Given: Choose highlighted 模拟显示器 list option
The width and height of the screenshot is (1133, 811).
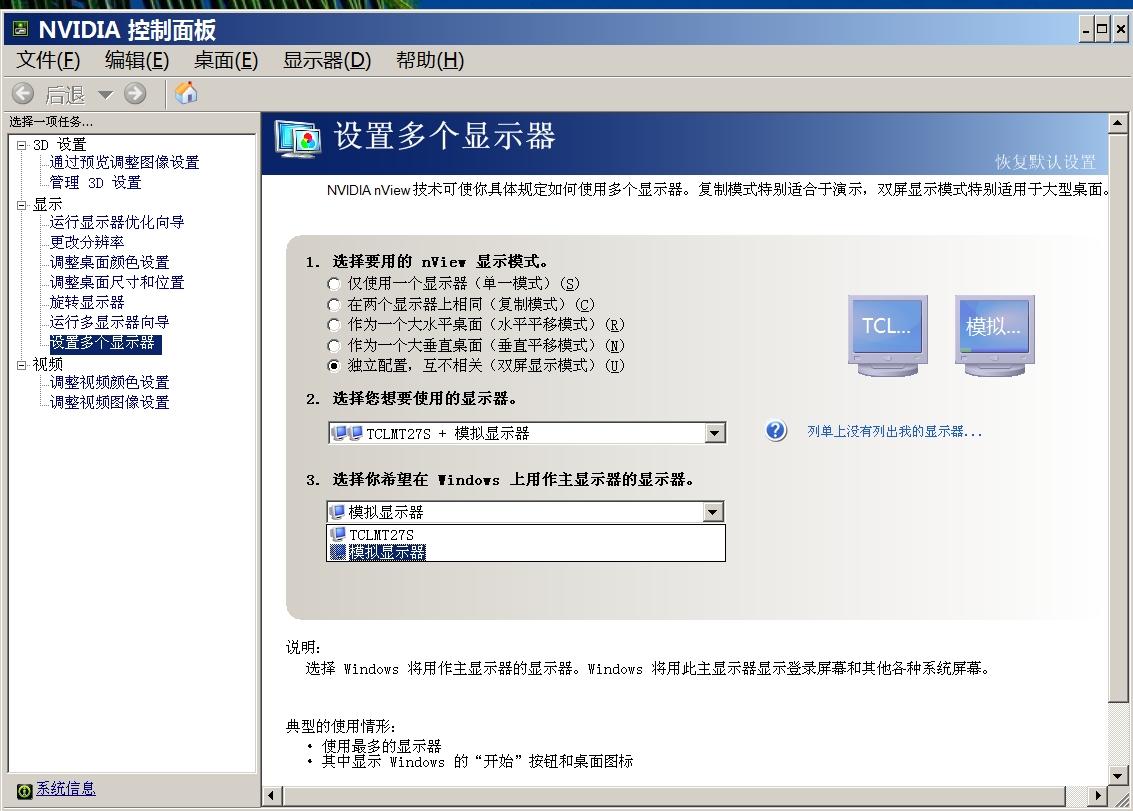Looking at the screenshot, I should click(526, 552).
